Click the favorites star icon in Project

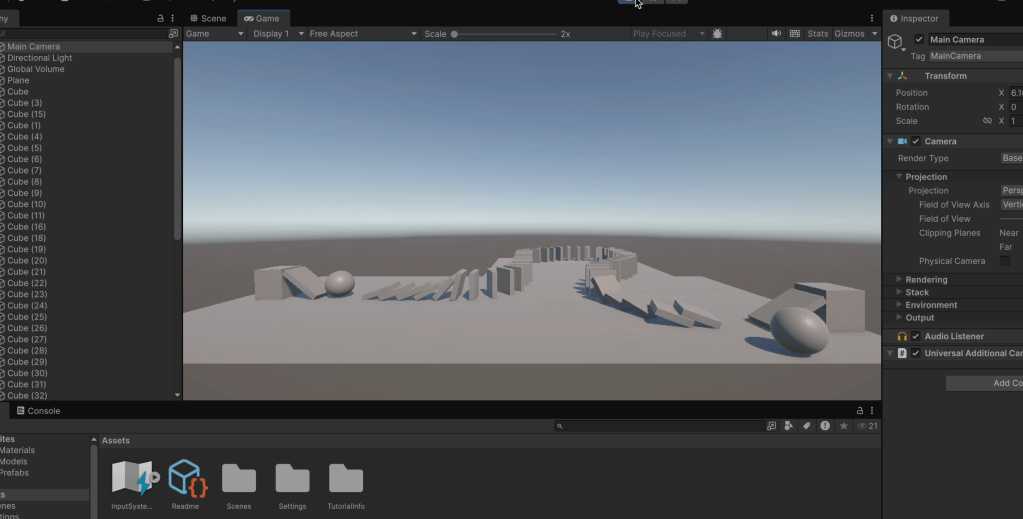(844, 426)
